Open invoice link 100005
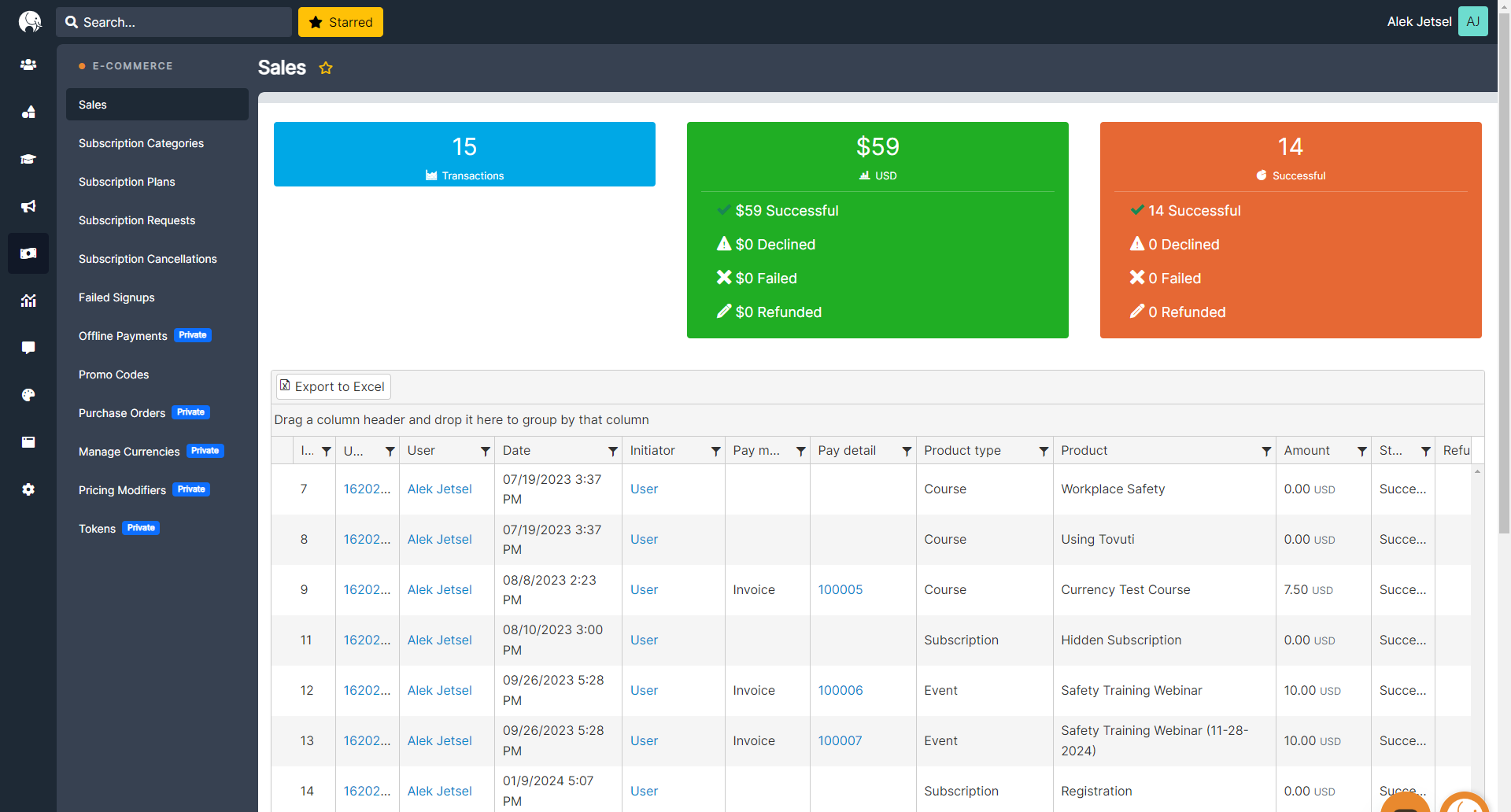The height and width of the screenshot is (812, 1511). [x=840, y=590]
